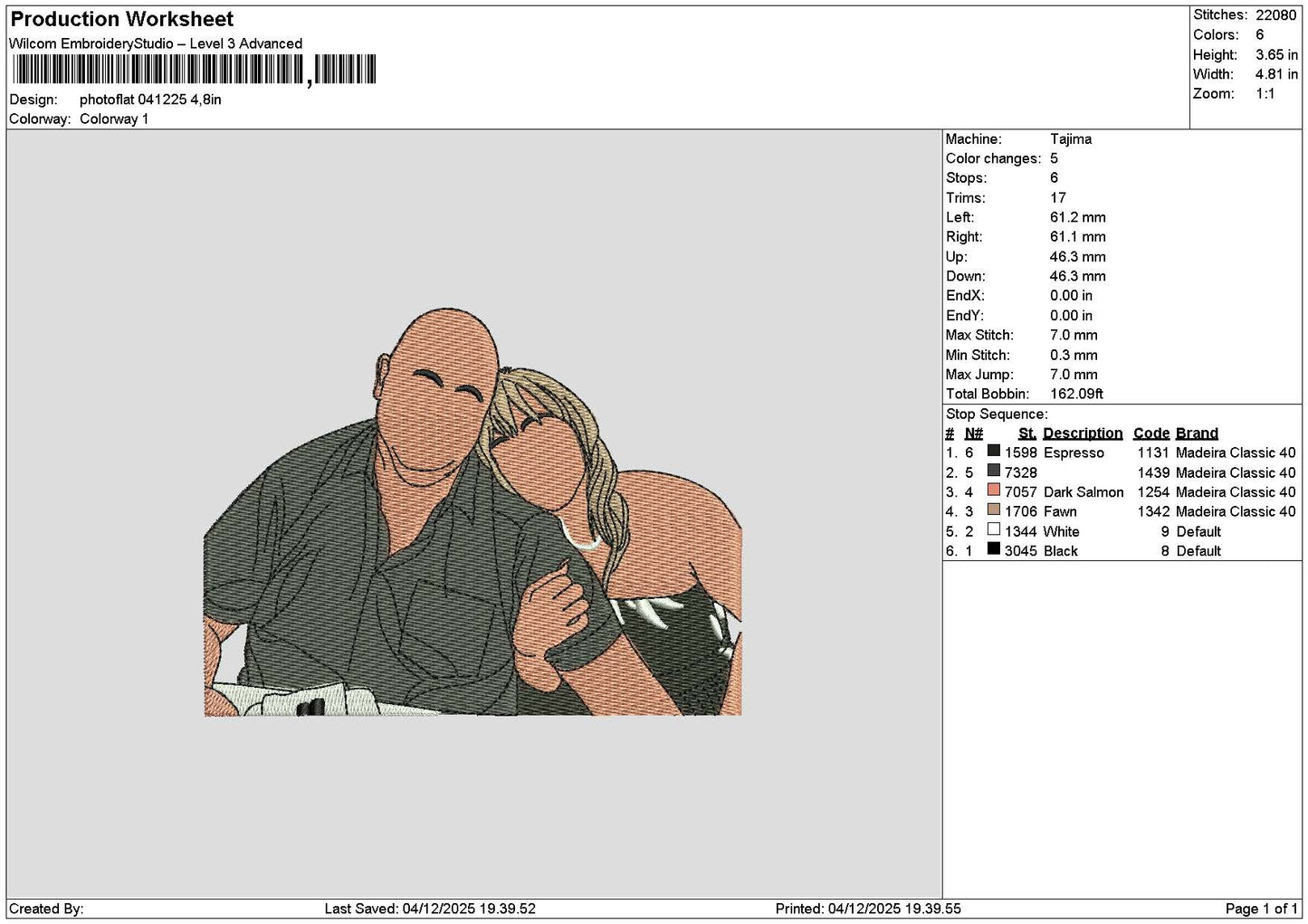1308x924 pixels.
Task: Click the Up value '46.3 mm'
Action: 1078,257
